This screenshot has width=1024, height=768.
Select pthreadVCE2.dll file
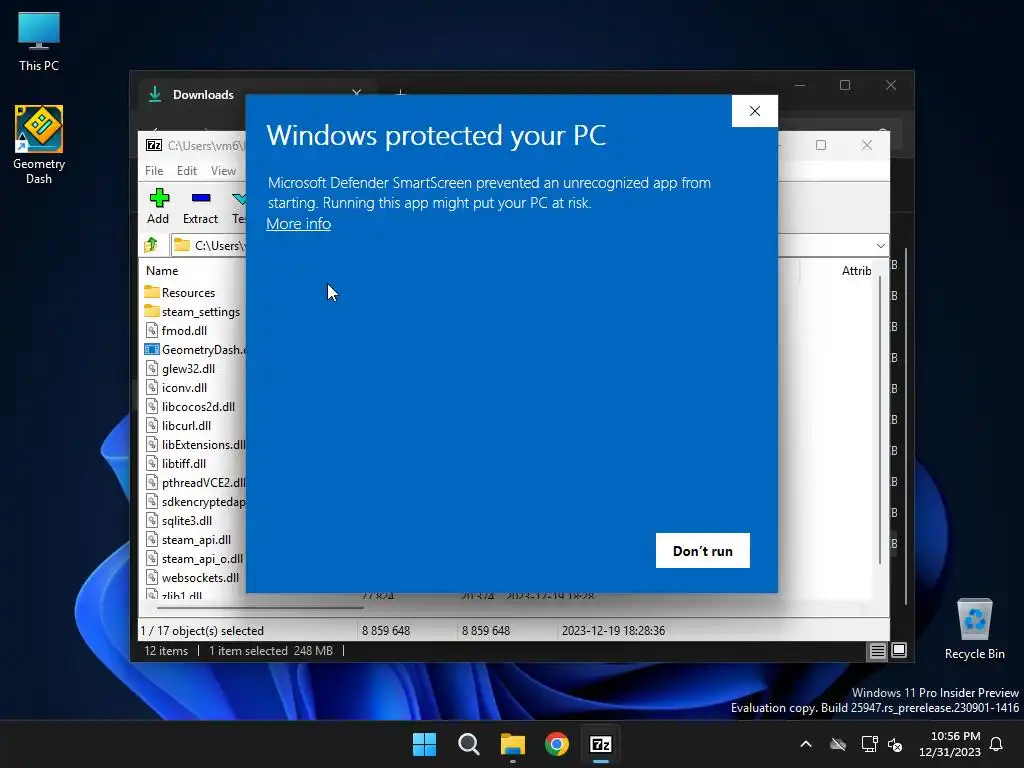pyautogui.click(x=193, y=482)
